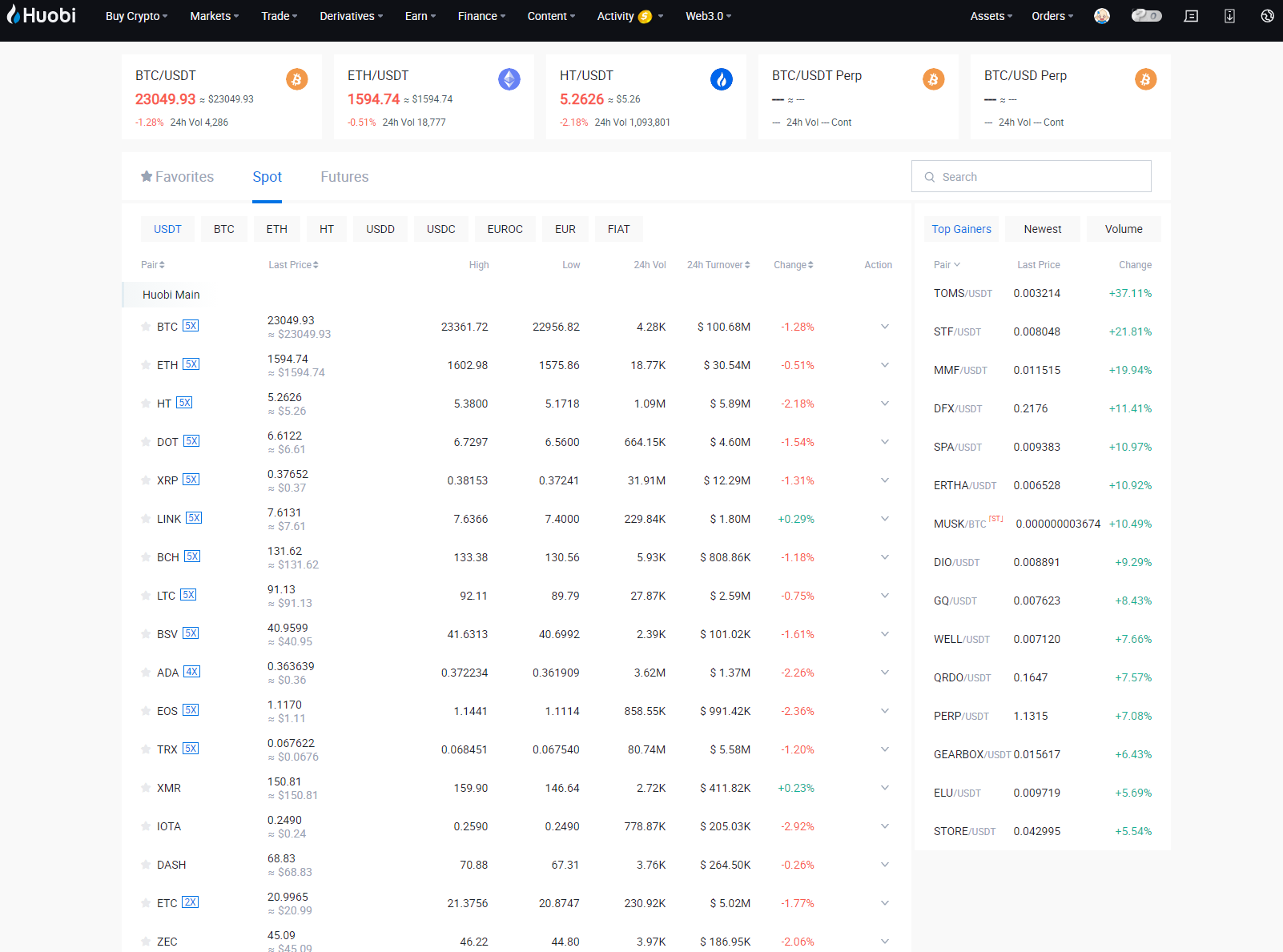Viewport: 1283px width, 952px height.
Task: Click the Activity coin badge icon
Action: pos(645,16)
